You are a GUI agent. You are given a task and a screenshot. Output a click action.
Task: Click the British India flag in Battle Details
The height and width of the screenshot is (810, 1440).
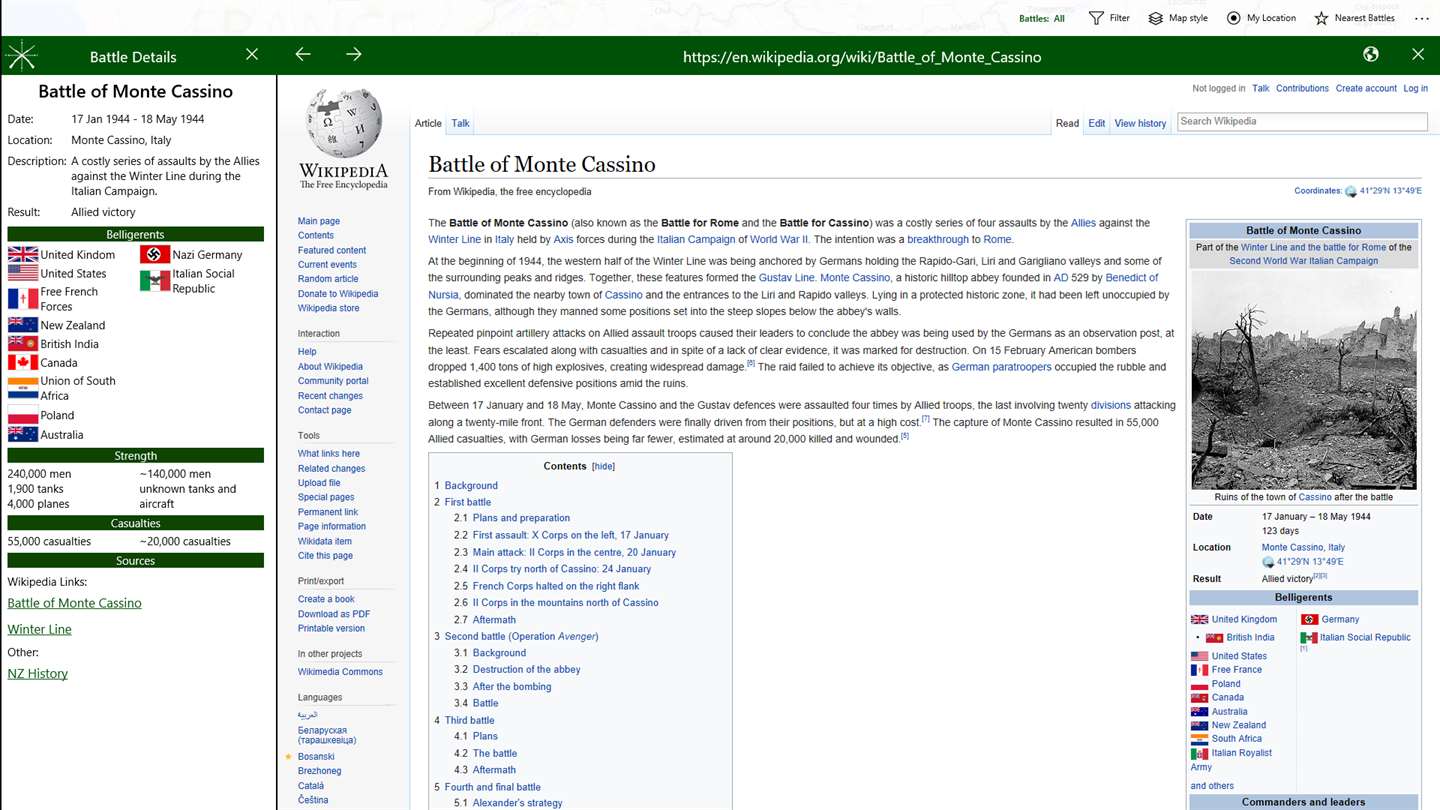pos(23,343)
